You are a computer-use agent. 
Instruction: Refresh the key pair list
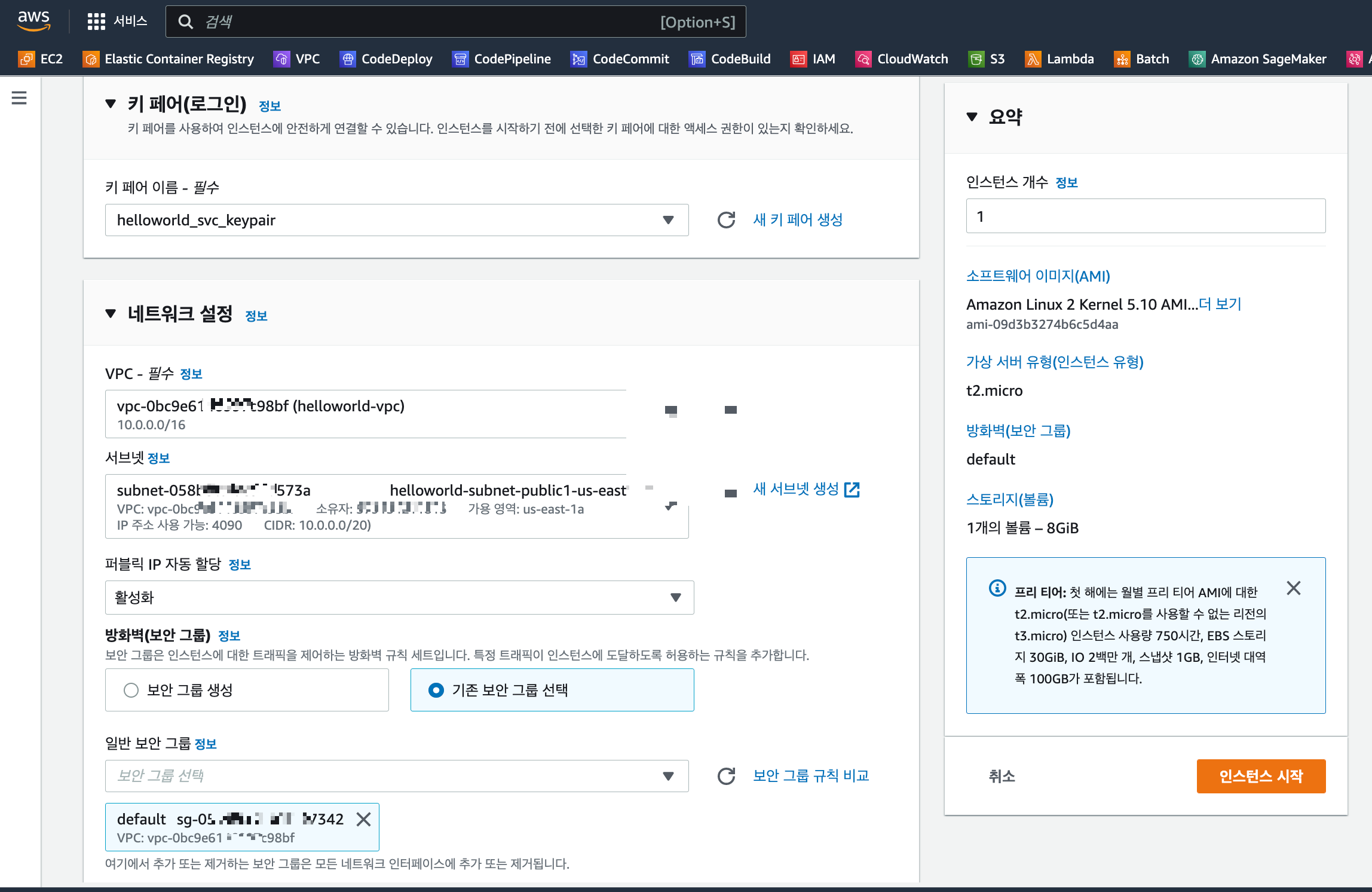click(x=726, y=220)
